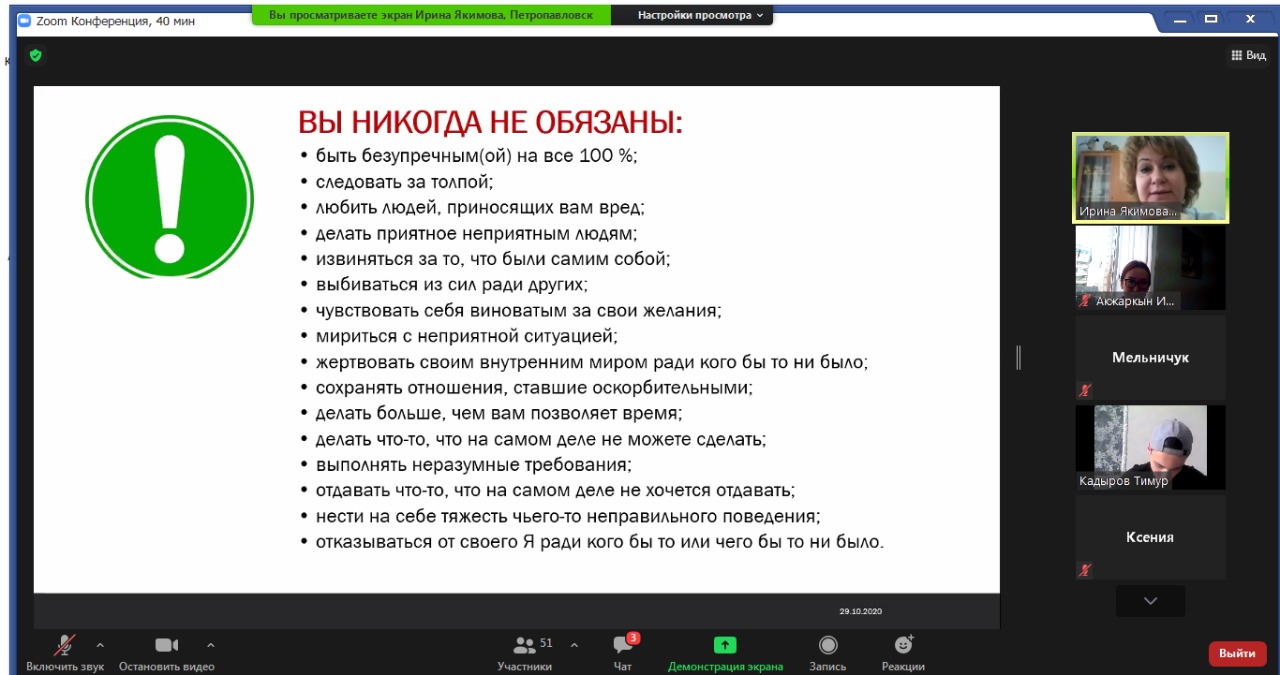Click bullet 'делать приятное неприятным людям'
Screen dimensions: 1280x675
click(x=476, y=233)
